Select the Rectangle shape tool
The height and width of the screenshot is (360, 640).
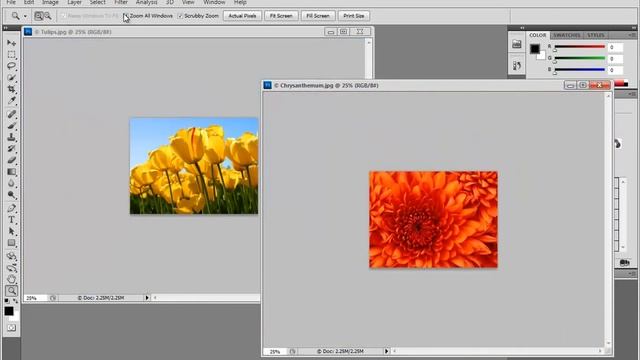click(x=11, y=243)
